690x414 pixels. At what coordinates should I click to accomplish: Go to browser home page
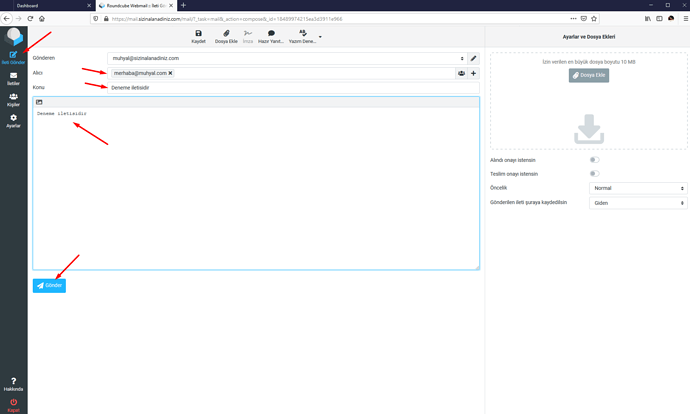(42, 18)
